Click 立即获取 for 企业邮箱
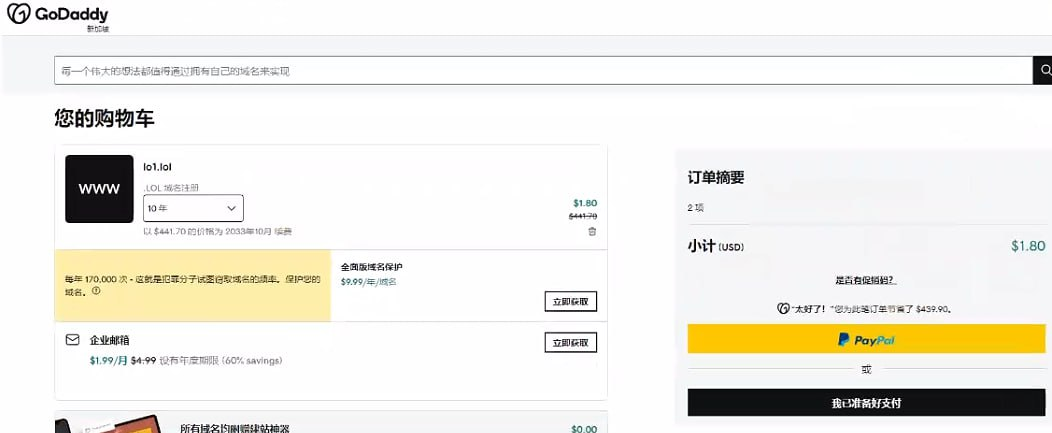1052x433 pixels. [572, 343]
